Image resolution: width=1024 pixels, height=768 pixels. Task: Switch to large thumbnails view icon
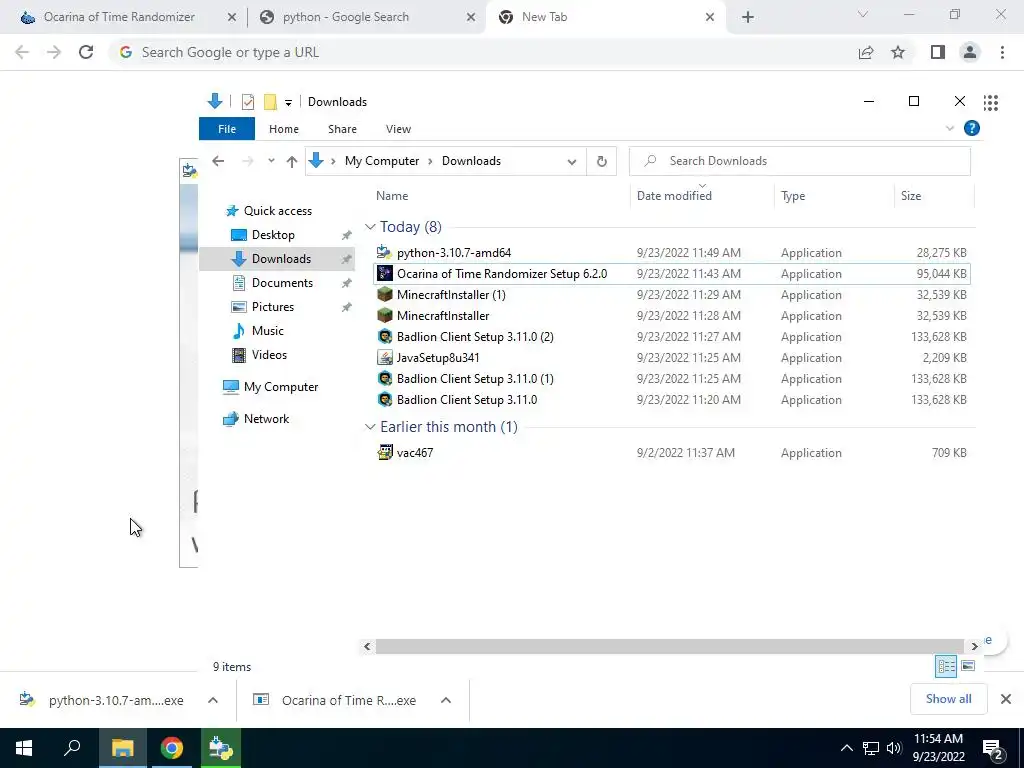[968, 666]
